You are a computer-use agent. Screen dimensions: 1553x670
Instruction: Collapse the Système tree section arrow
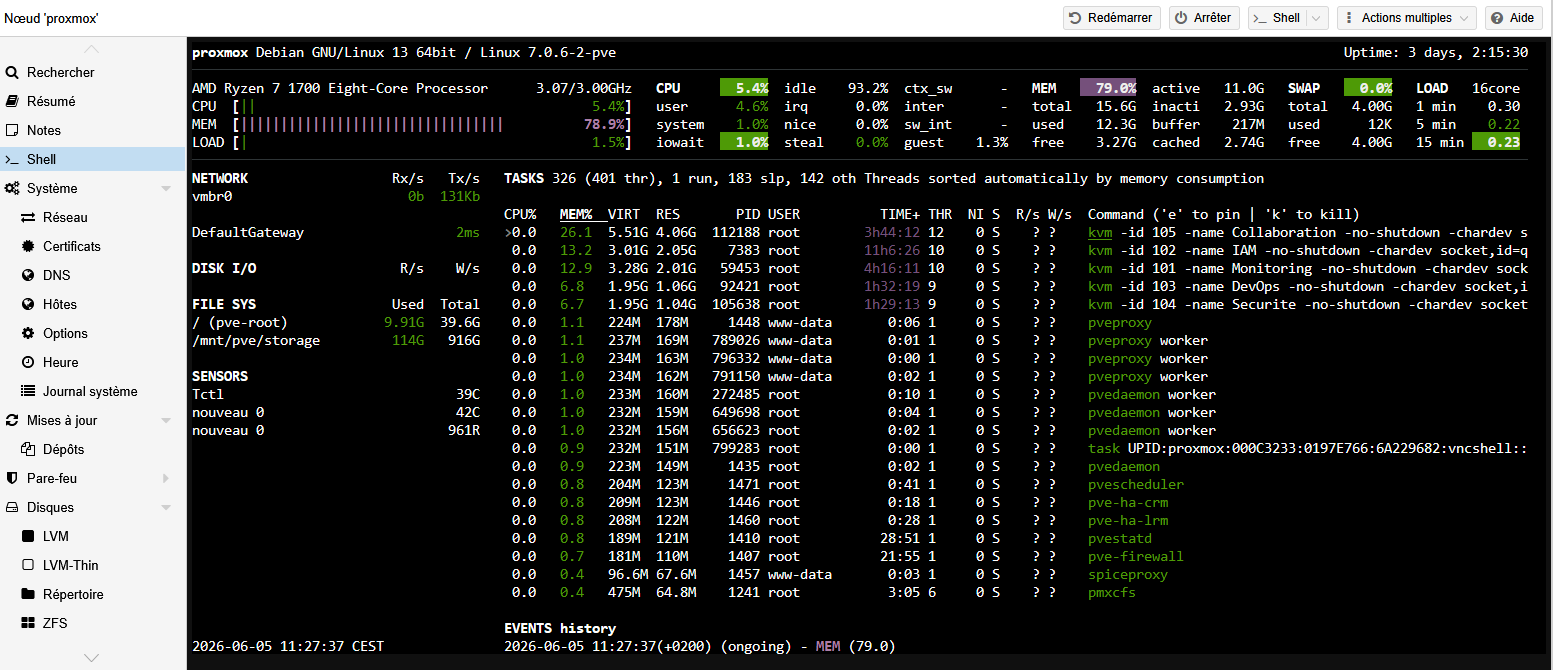click(166, 188)
